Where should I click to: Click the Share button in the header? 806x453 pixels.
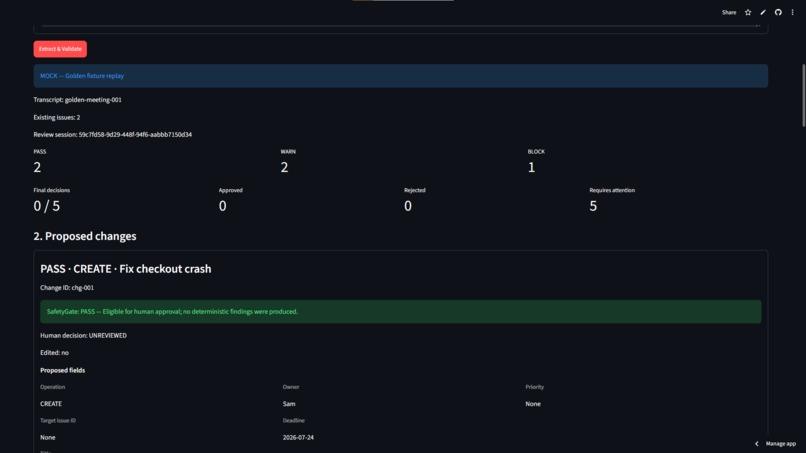tap(728, 12)
